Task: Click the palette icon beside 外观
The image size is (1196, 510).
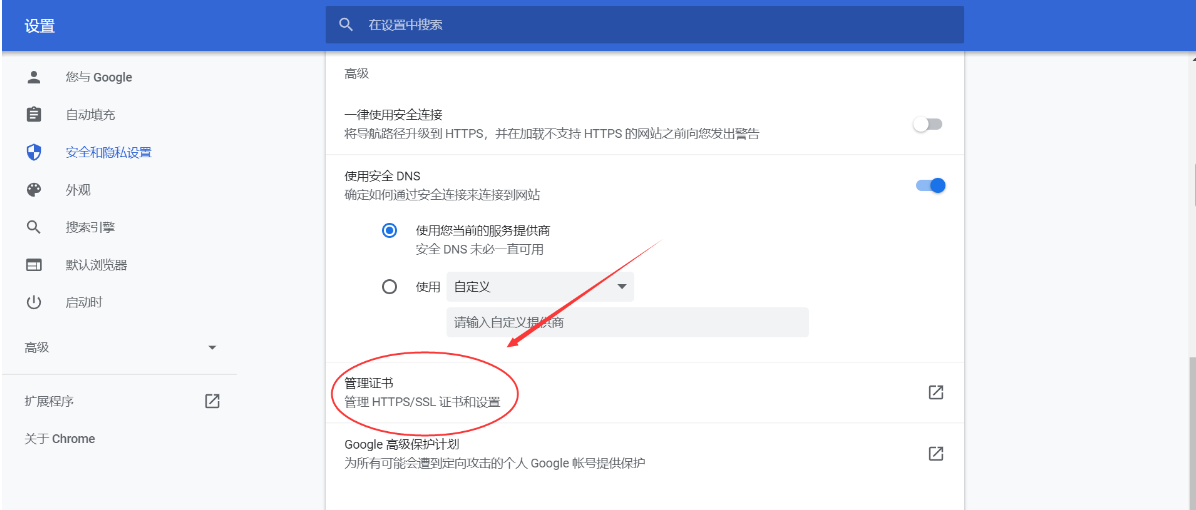Action: coord(34,190)
